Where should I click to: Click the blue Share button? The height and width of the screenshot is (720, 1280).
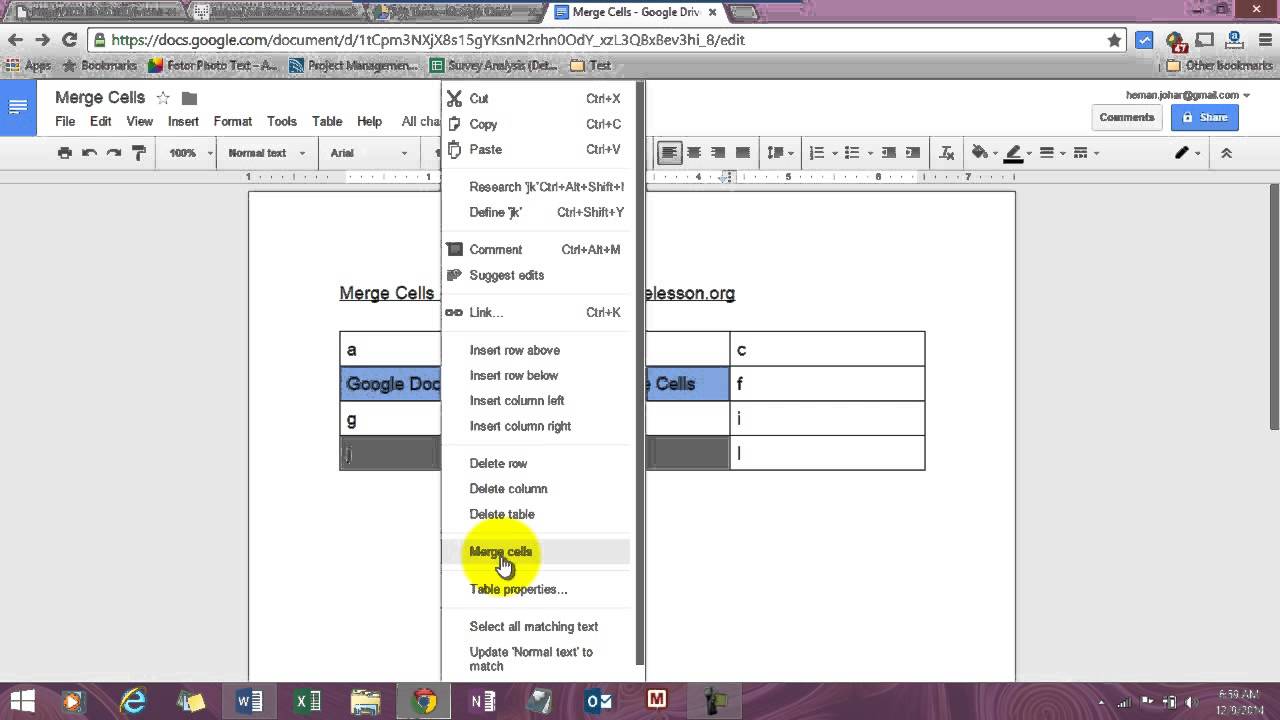[x=1205, y=117]
